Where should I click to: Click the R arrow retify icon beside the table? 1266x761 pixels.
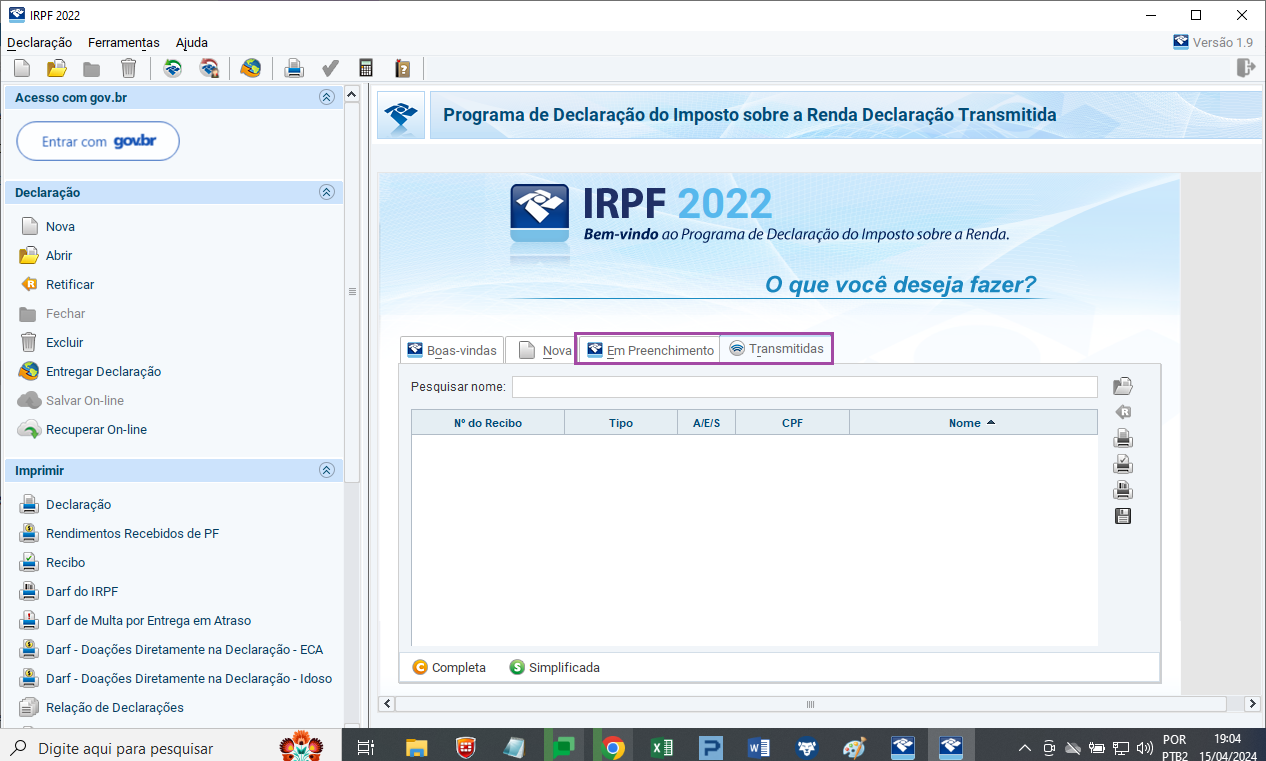tap(1123, 412)
